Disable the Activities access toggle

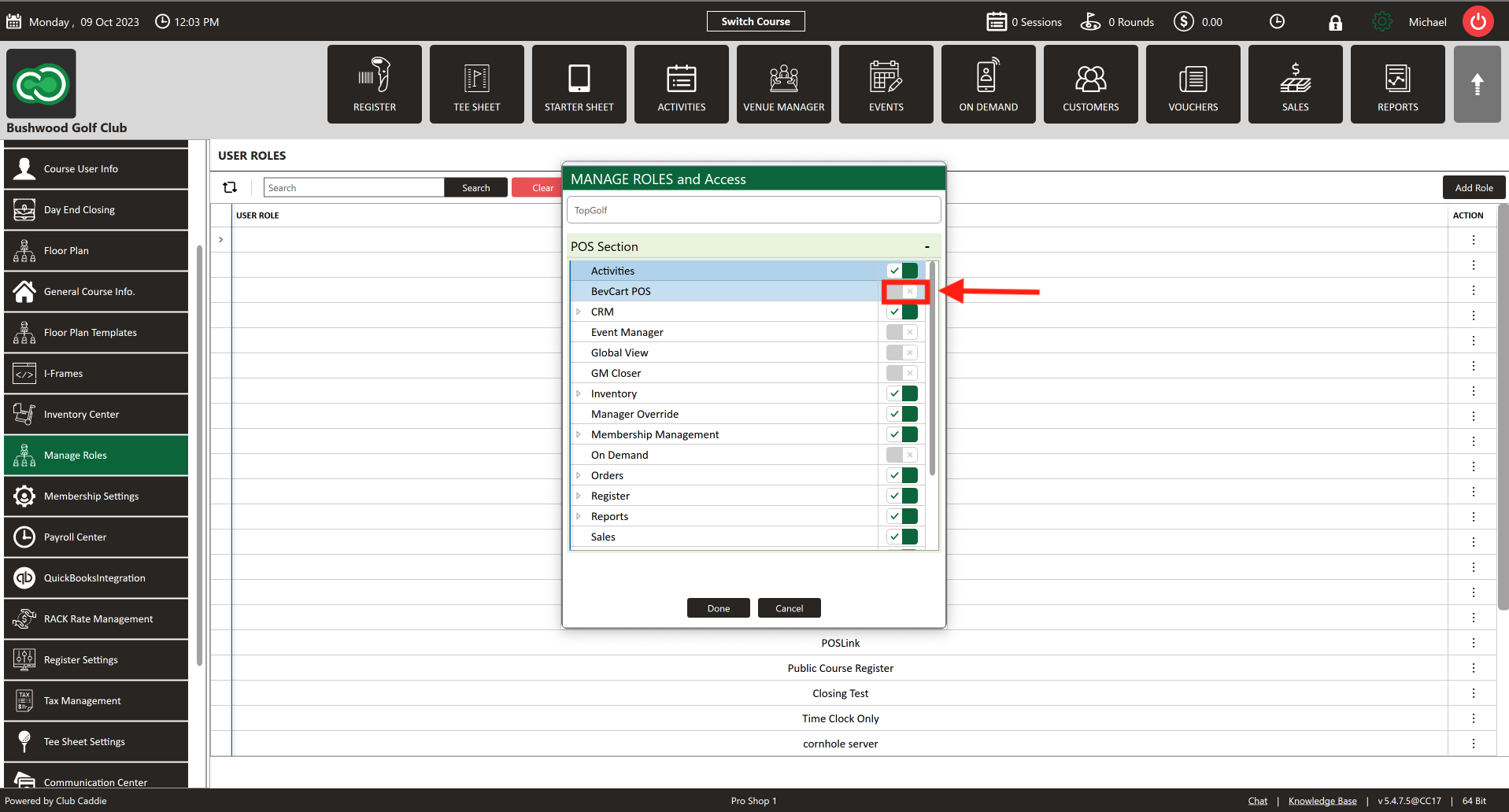point(902,271)
